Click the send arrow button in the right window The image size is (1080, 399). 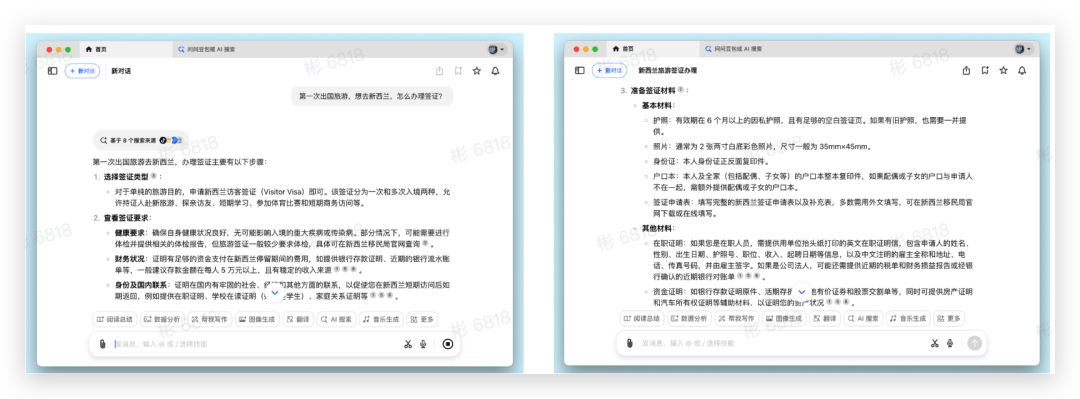975,343
